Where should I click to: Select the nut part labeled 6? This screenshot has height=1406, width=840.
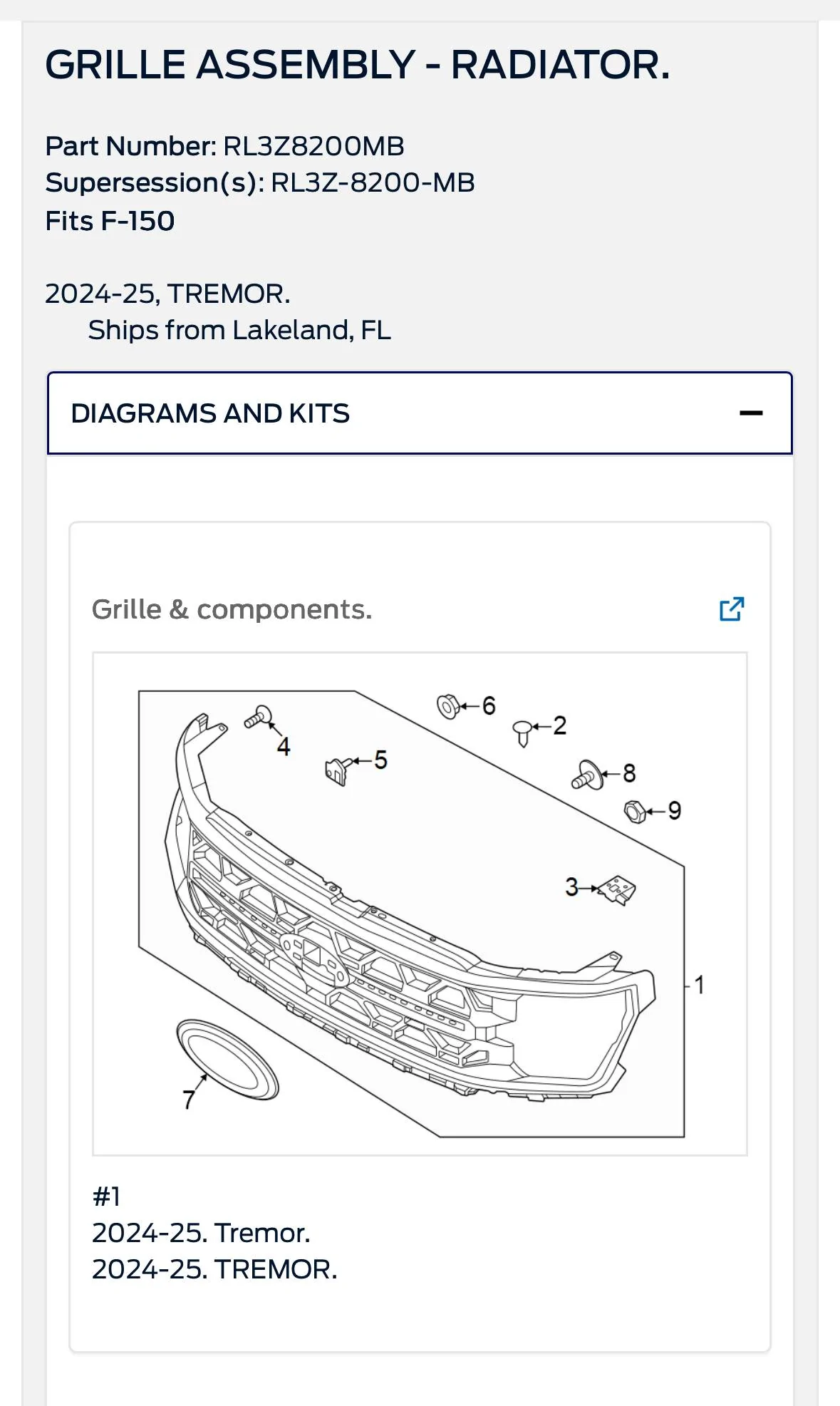(448, 706)
